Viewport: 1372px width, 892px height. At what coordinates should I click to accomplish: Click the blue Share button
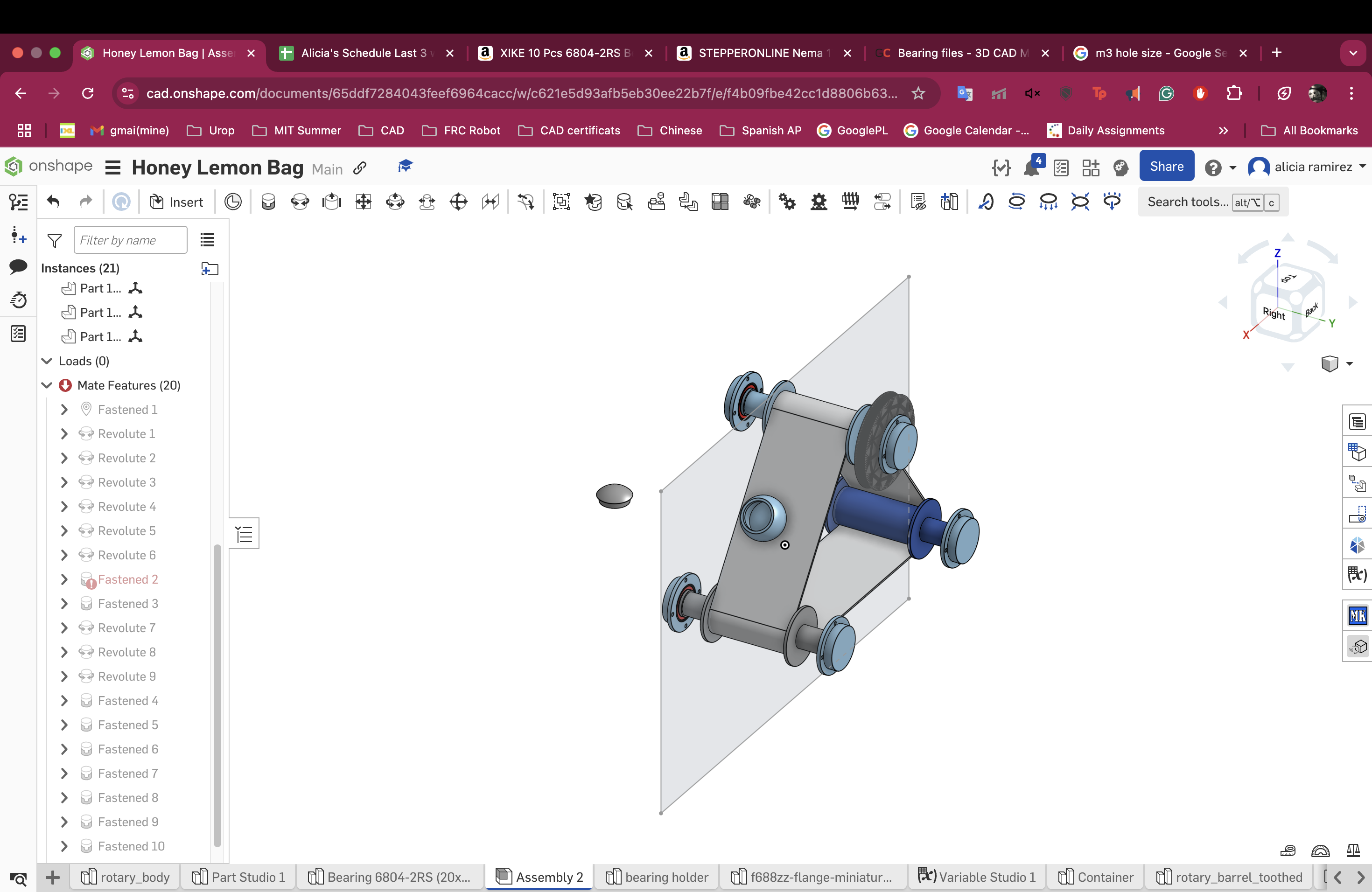tap(1166, 167)
